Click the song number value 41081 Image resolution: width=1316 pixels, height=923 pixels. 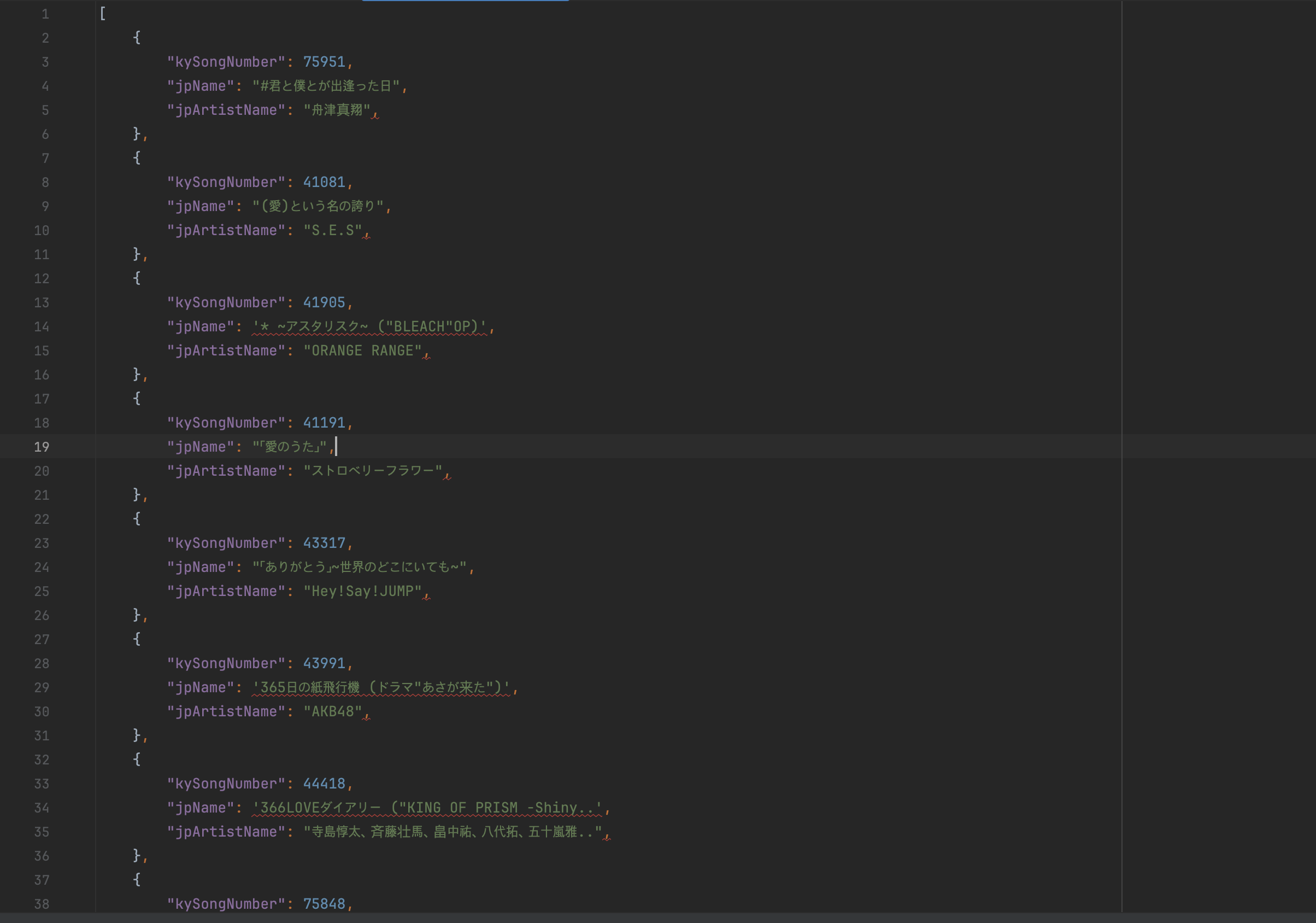[324, 183]
